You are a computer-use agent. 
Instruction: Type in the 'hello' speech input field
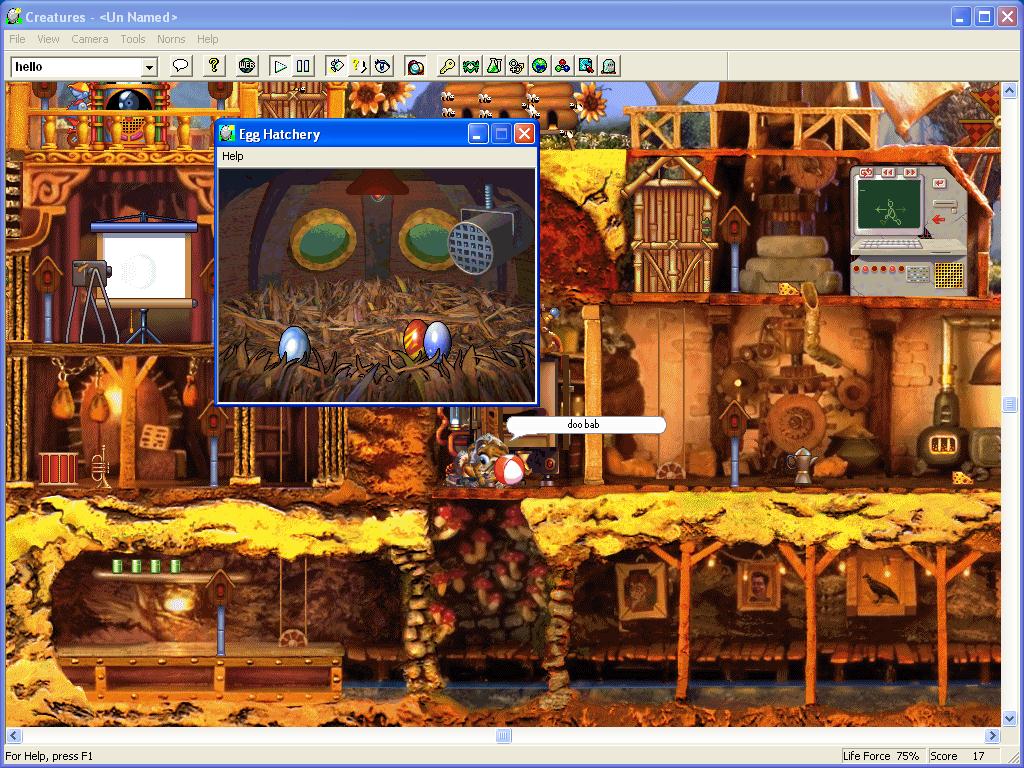pyautogui.click(x=75, y=67)
